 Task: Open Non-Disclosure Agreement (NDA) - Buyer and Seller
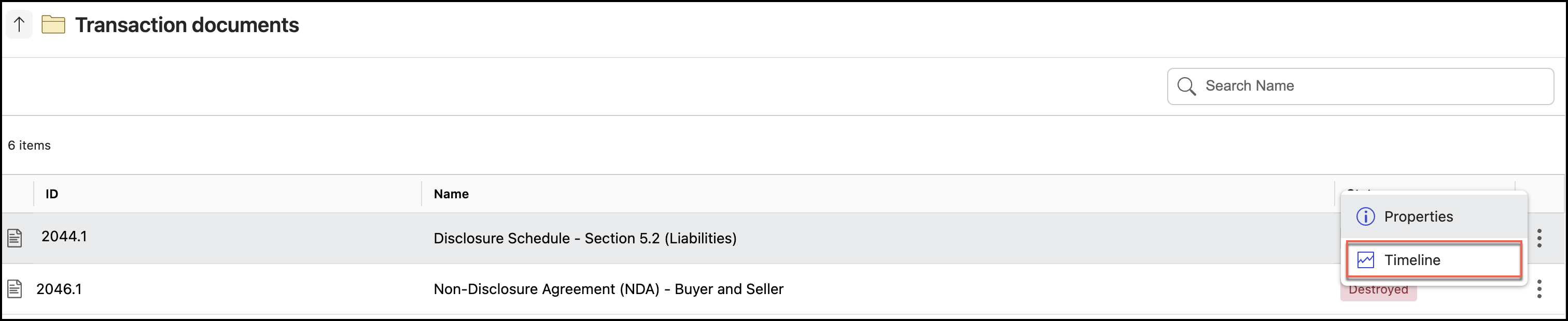click(608, 289)
